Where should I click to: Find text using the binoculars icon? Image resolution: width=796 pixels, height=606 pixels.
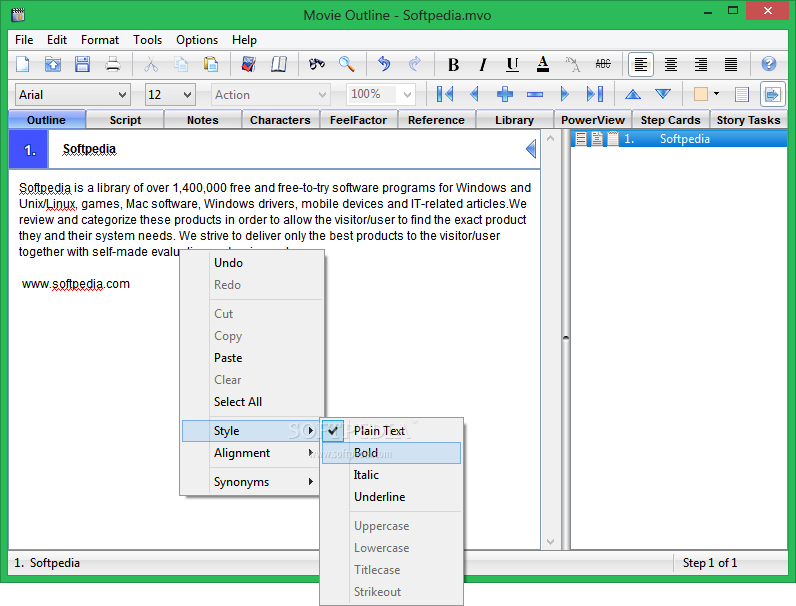point(316,64)
